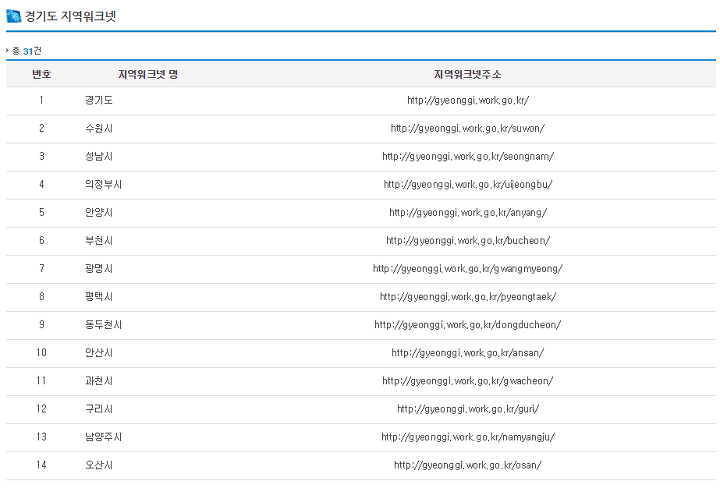Open the dongducheon URL link
This screenshot has height=488, width=720.
tap(467, 325)
